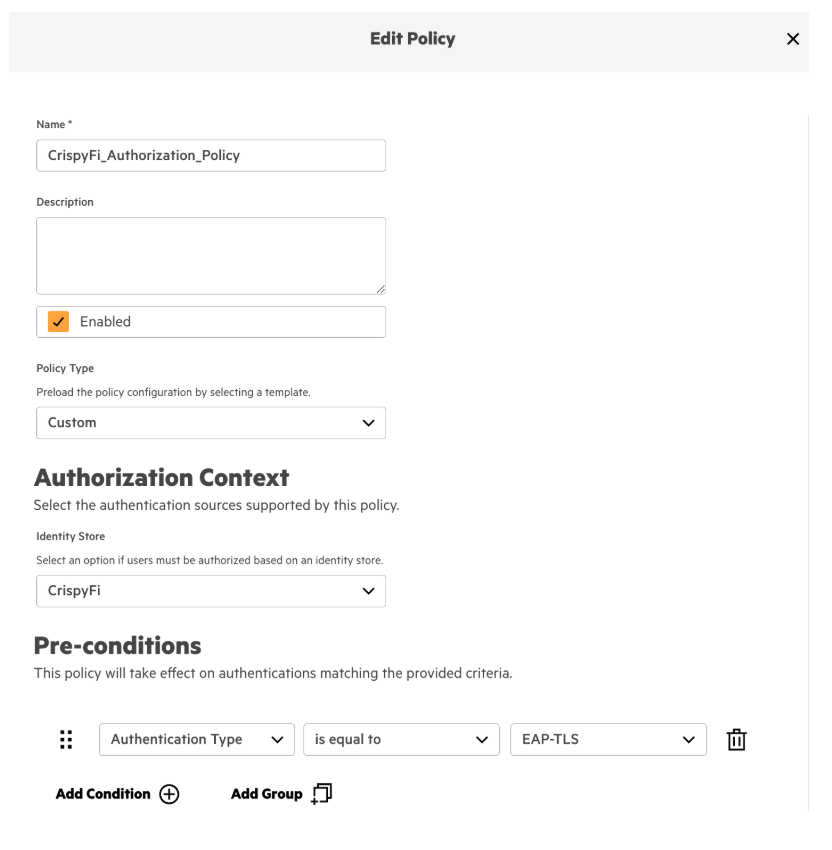832x850 pixels.
Task: Click the chevron arrow of the EAP-TLS field
Action: click(687, 740)
